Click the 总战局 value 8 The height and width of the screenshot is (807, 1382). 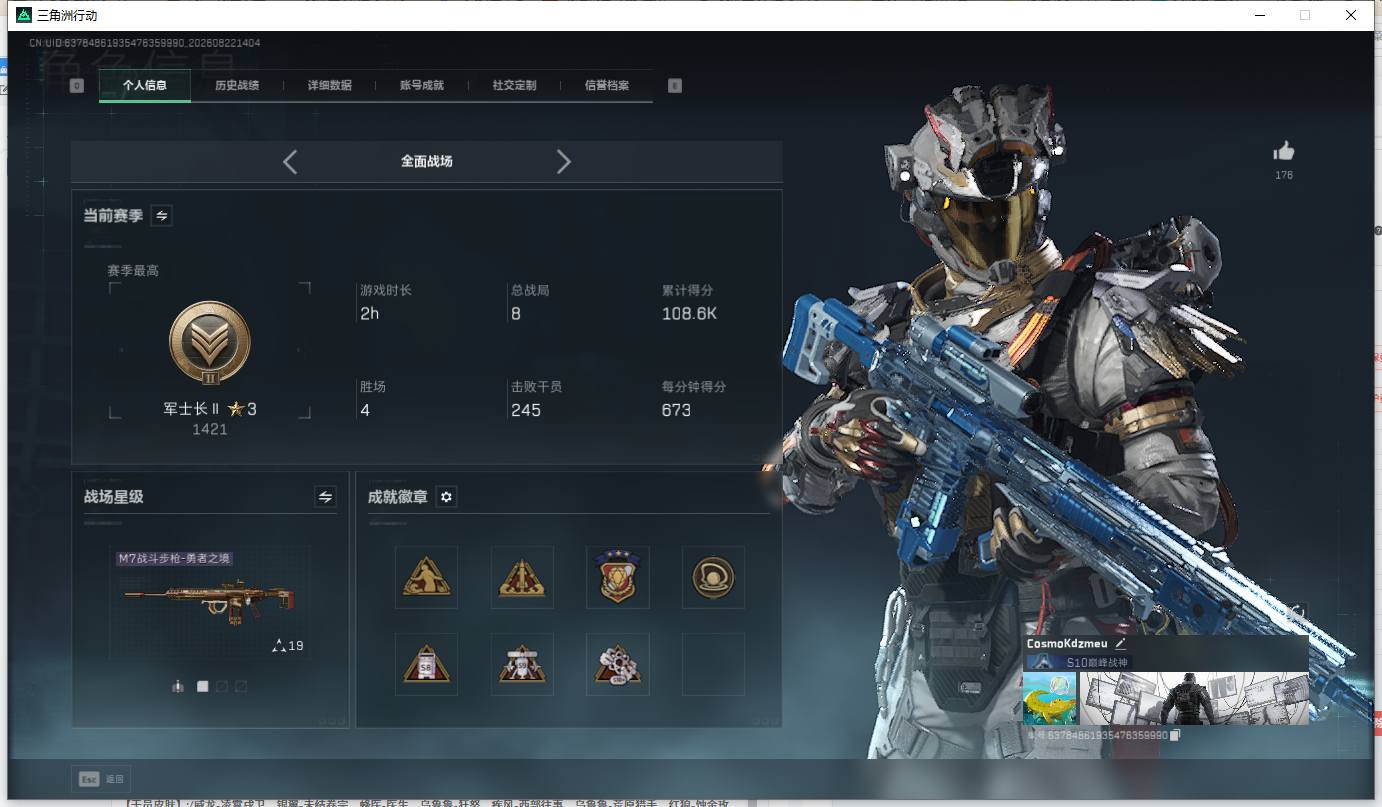click(516, 314)
